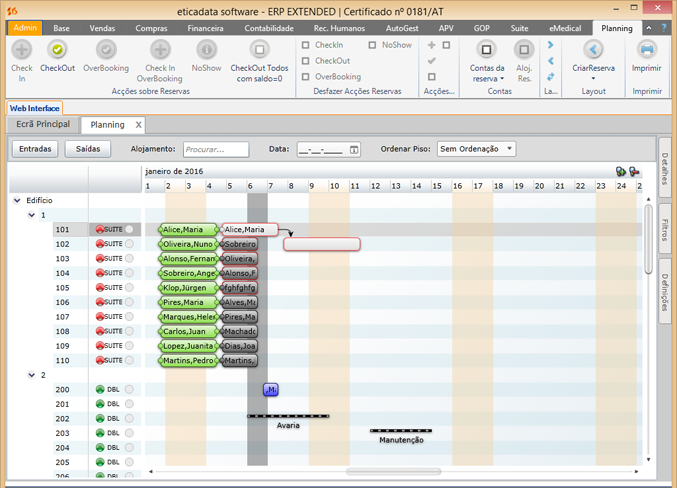This screenshot has width=677, height=488.
Task: Collapse floor 1 tree node
Action: pos(31,215)
